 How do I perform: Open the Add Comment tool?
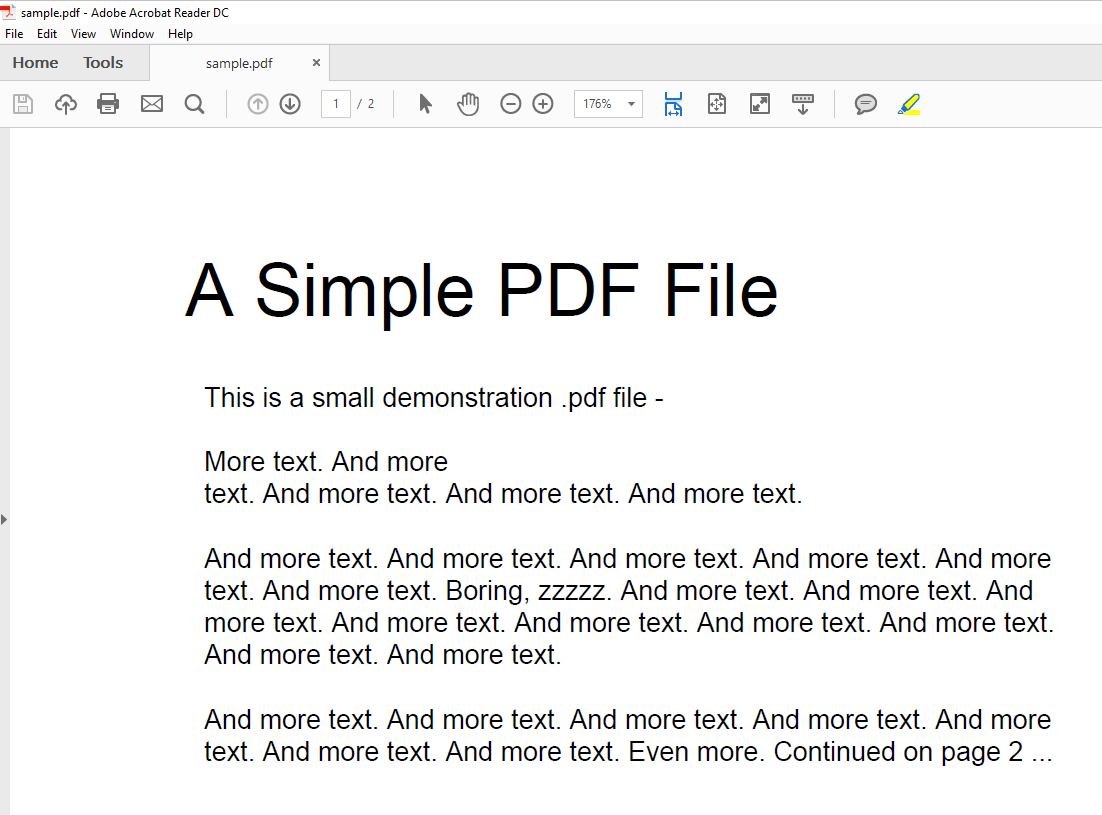[x=866, y=103]
